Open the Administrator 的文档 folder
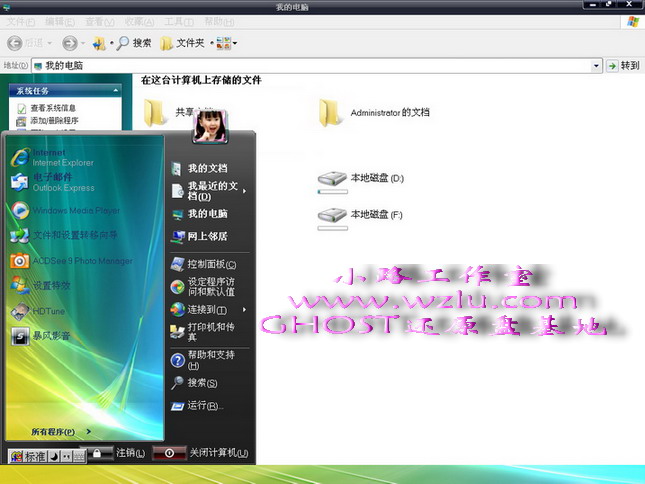Screen dimensions: 645x484 coord(376,114)
